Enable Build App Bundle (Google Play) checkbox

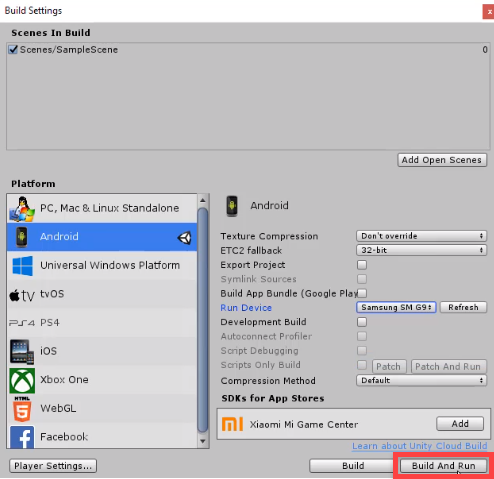pos(362,293)
